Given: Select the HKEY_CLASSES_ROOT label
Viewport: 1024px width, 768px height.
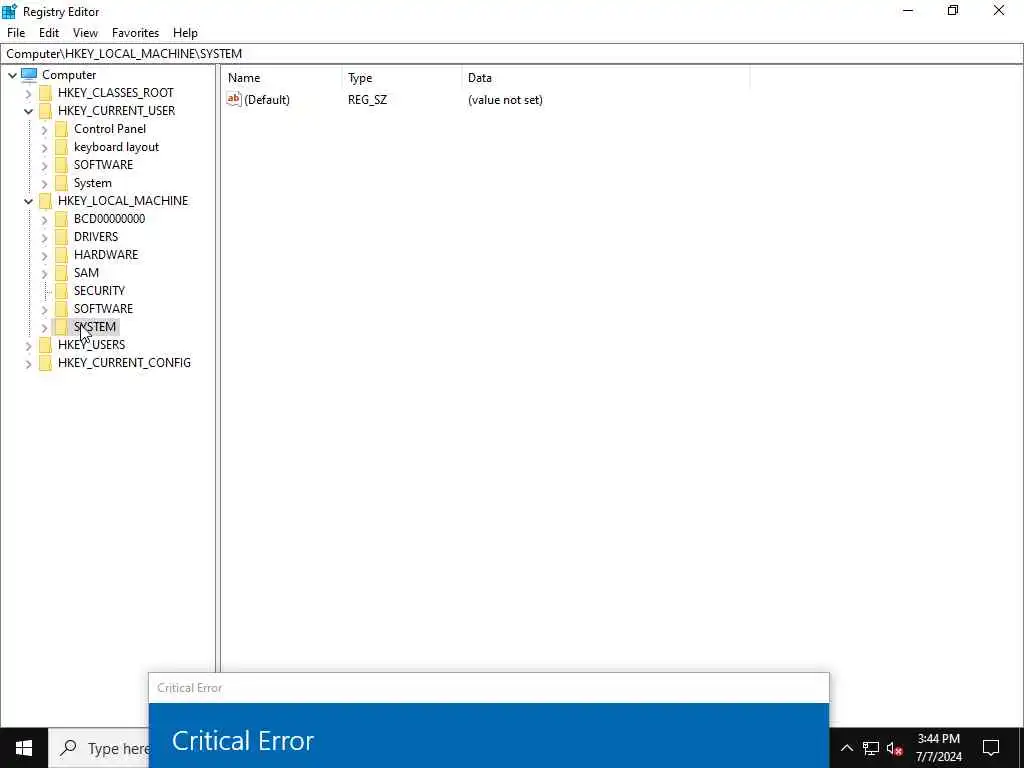Looking at the screenshot, I should [x=116, y=93].
